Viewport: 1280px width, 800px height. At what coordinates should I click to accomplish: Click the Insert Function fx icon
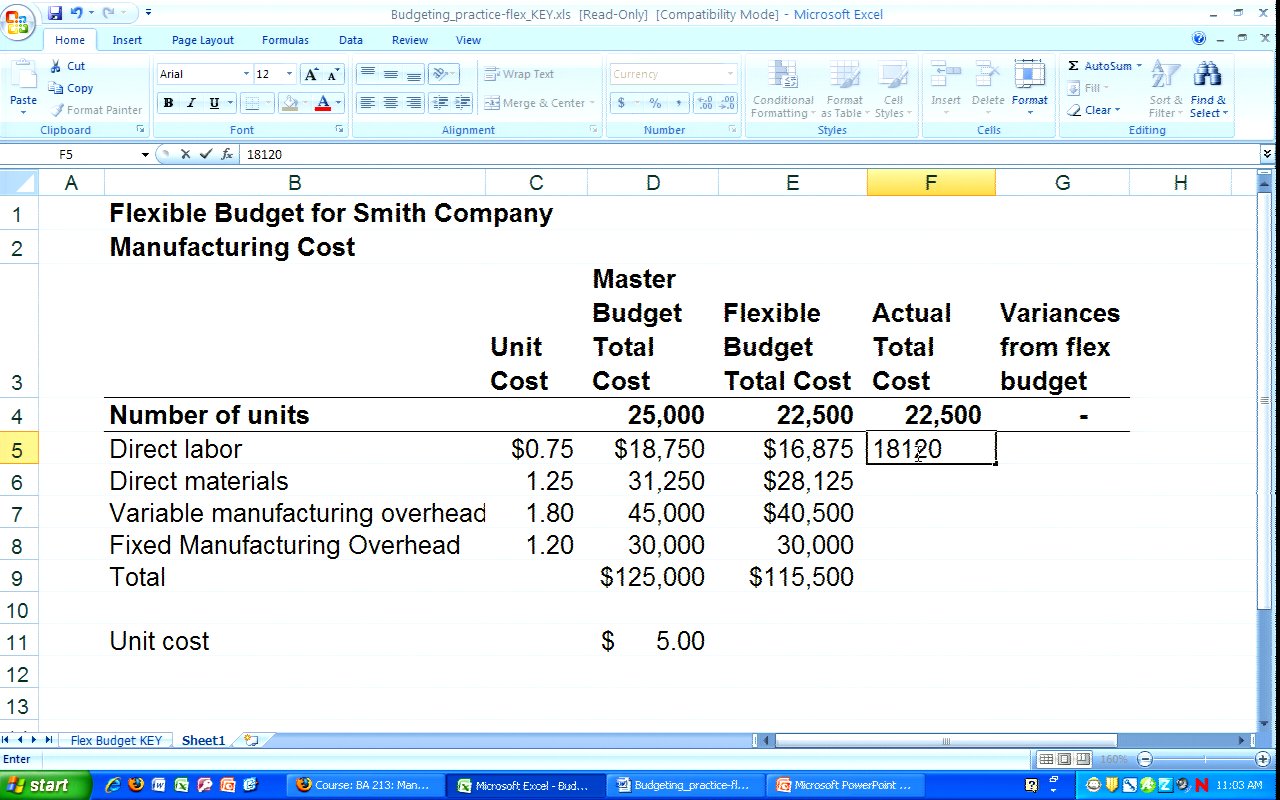pyautogui.click(x=227, y=154)
